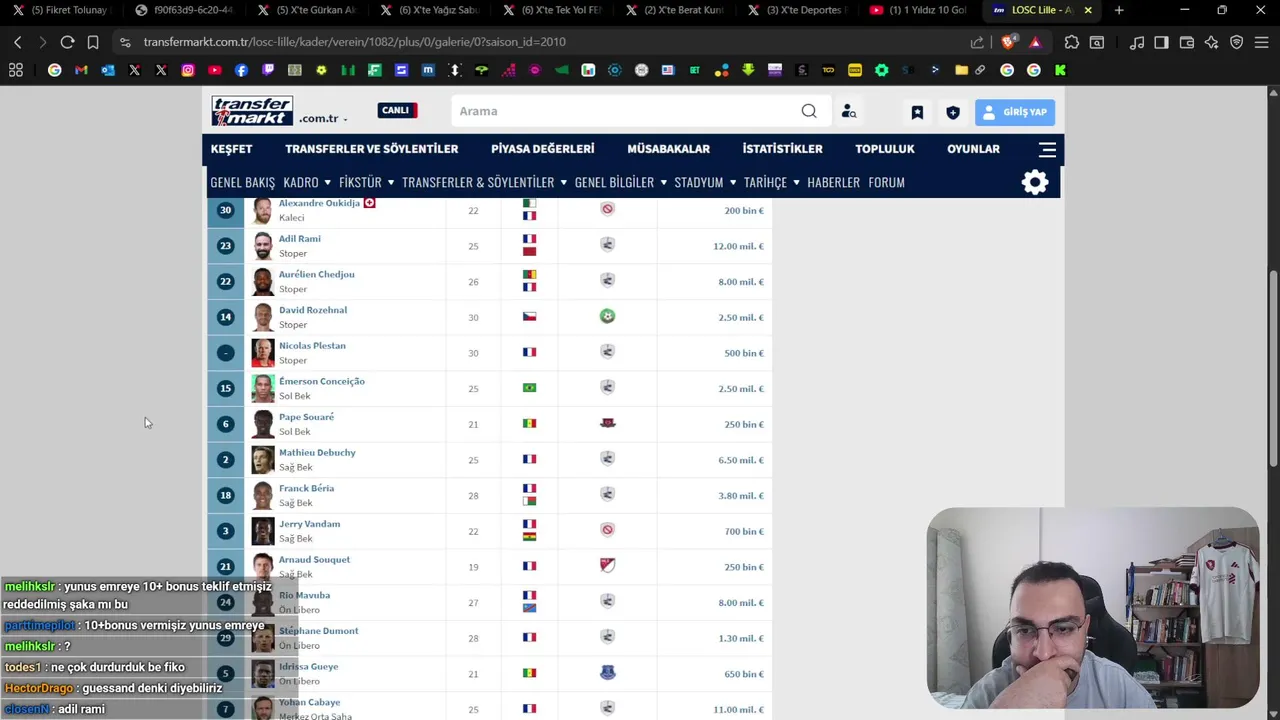
Task: Open the apps grid in bookmarks bar
Action: 16,70
